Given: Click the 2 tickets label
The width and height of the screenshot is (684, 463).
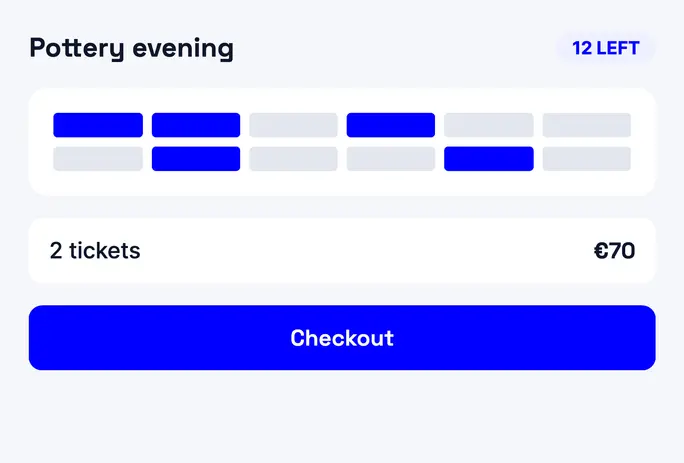Looking at the screenshot, I should (x=95, y=250).
